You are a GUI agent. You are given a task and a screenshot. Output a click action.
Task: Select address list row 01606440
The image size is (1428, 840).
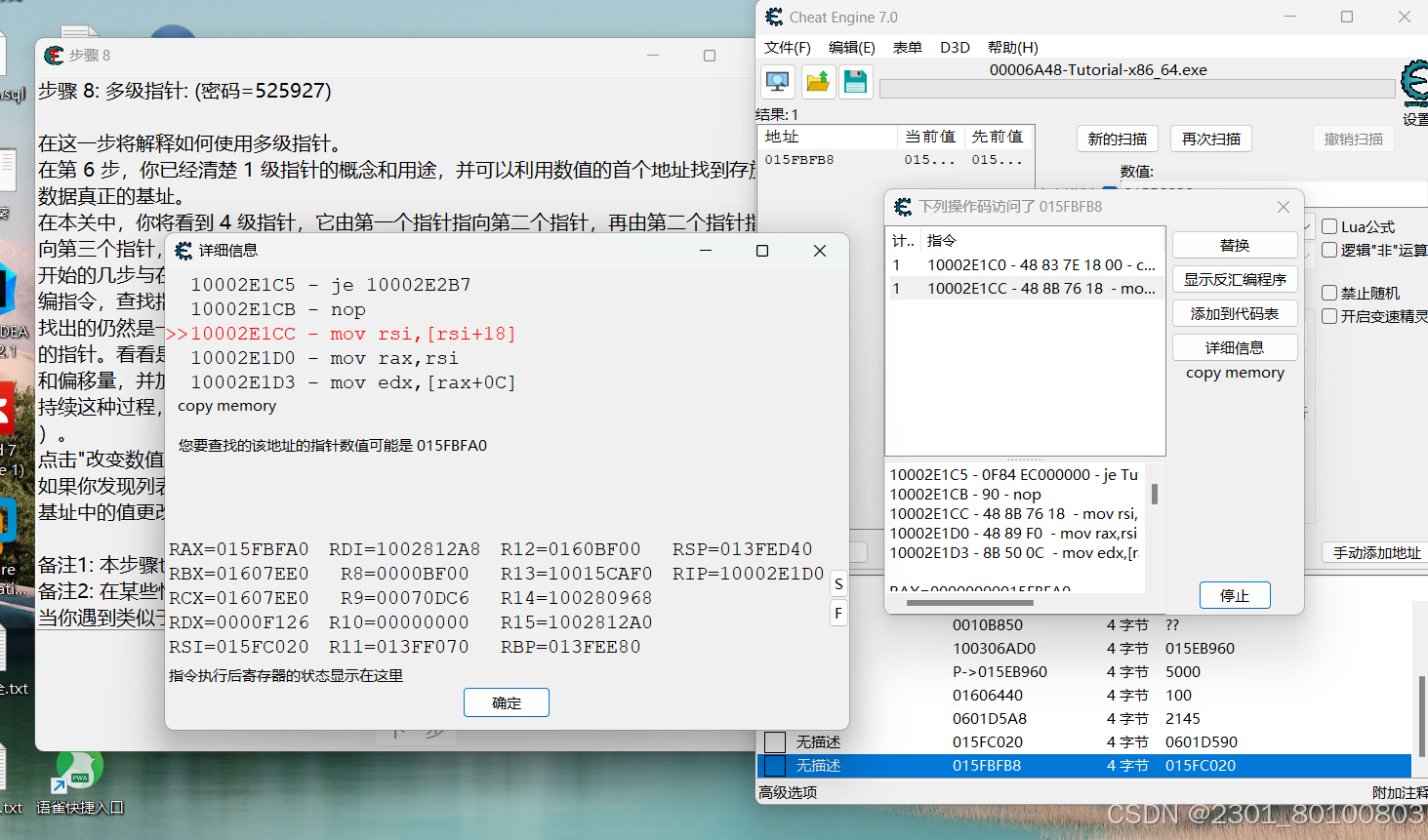tap(1083, 696)
